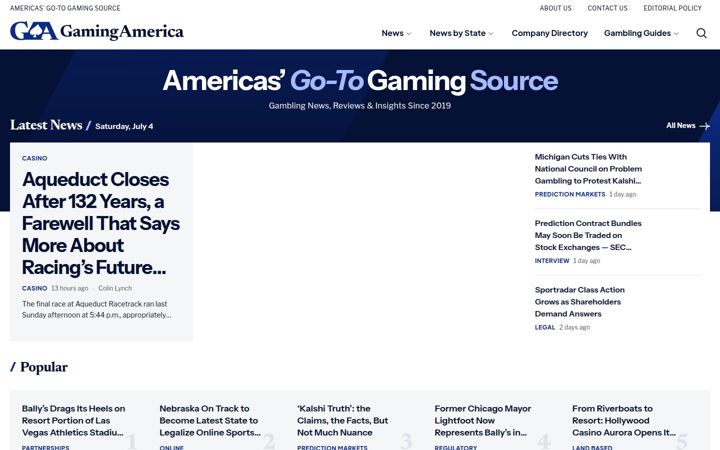The image size is (720, 450).
Task: Click the LEGAL category tag
Action: (545, 327)
